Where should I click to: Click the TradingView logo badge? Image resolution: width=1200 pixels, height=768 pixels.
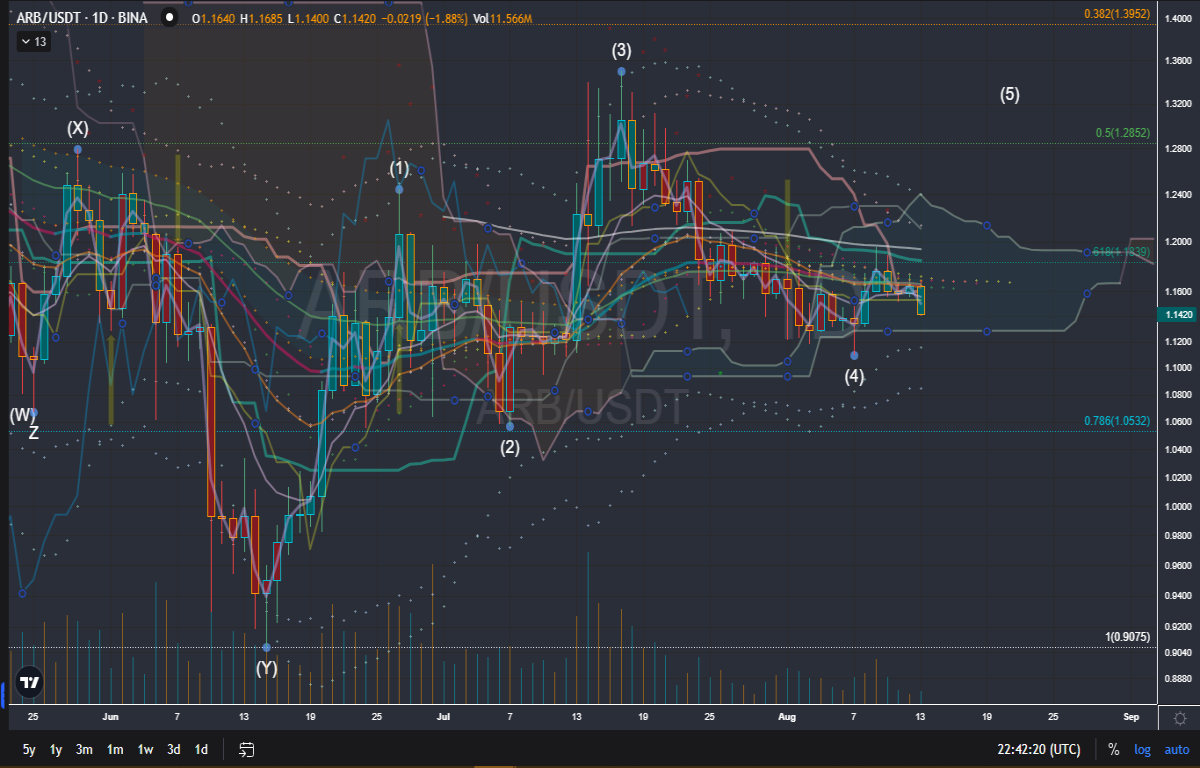[30, 683]
